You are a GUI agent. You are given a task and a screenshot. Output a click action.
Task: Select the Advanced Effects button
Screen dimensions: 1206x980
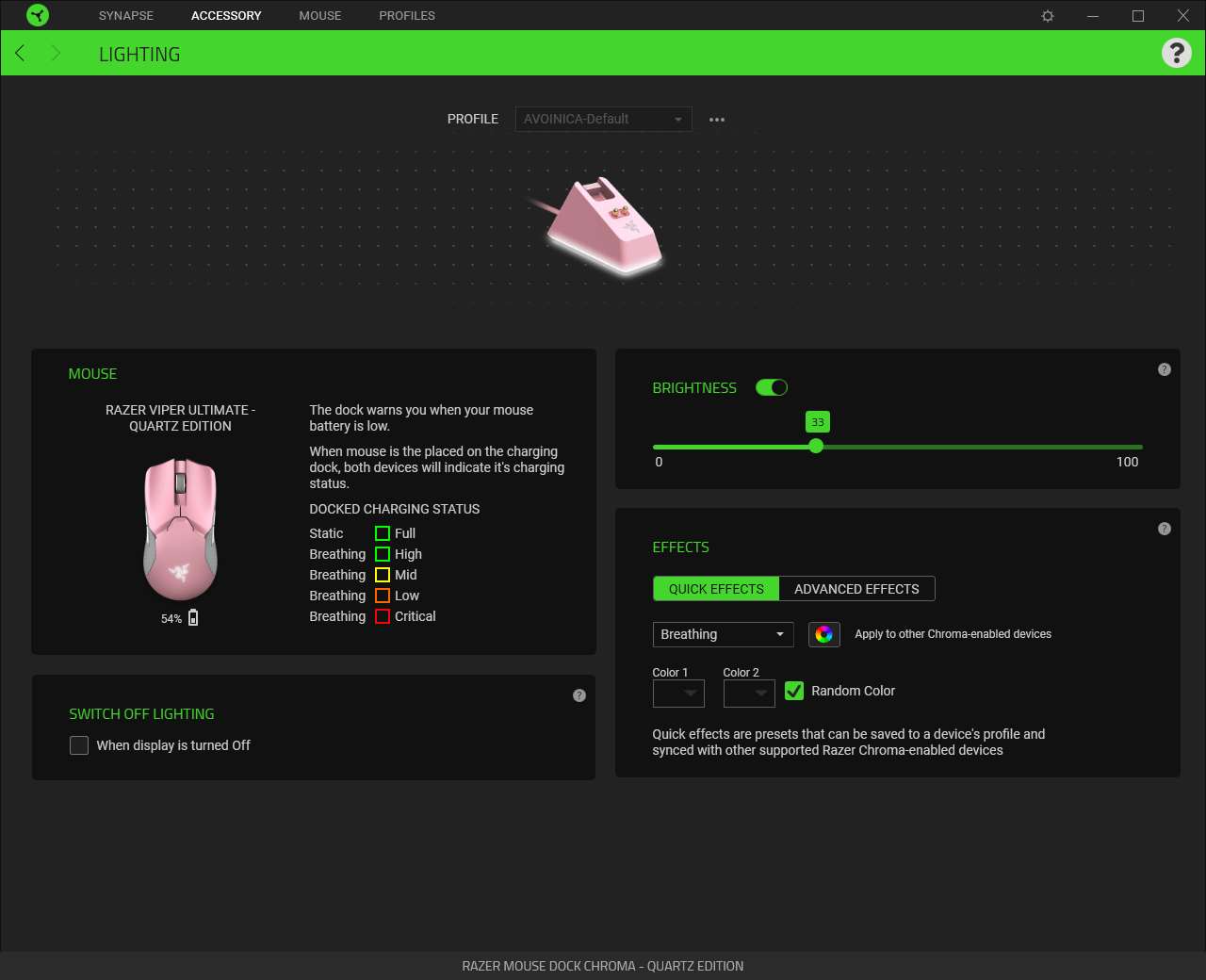856,589
